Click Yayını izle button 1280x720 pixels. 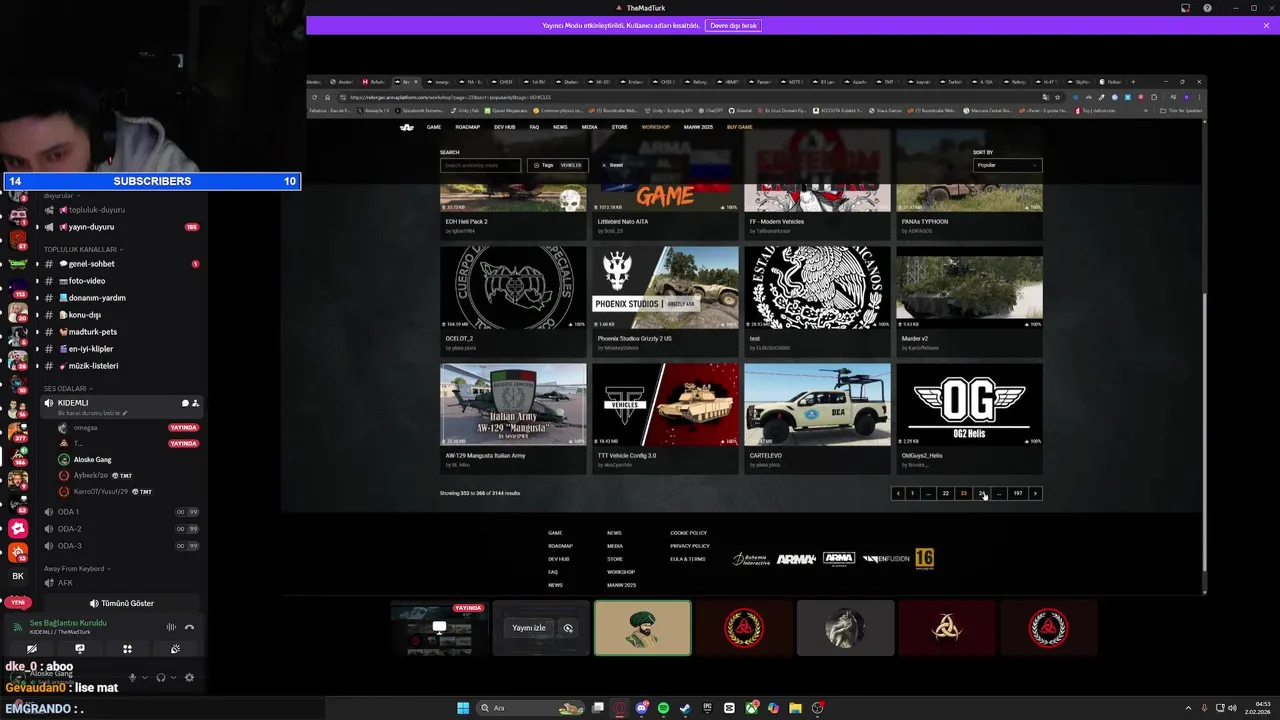529,628
